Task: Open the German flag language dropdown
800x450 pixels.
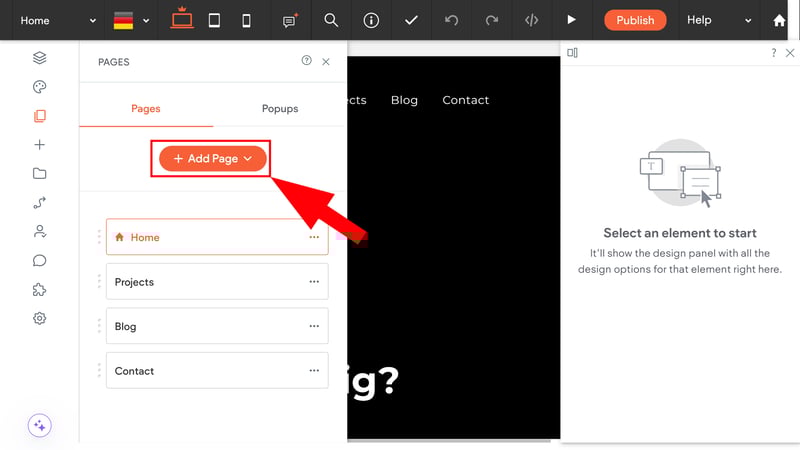Action: pos(131,20)
